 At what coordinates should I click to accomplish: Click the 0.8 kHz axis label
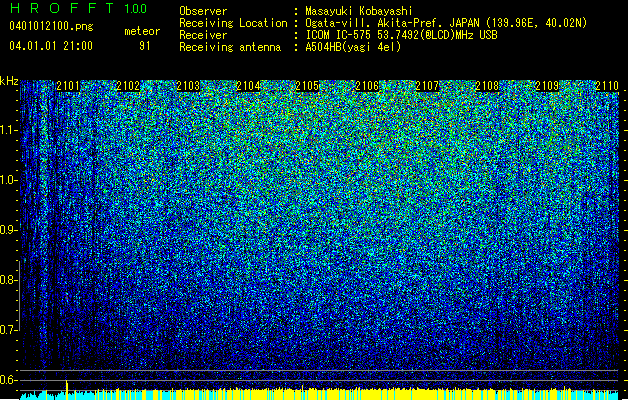[x=8, y=280]
